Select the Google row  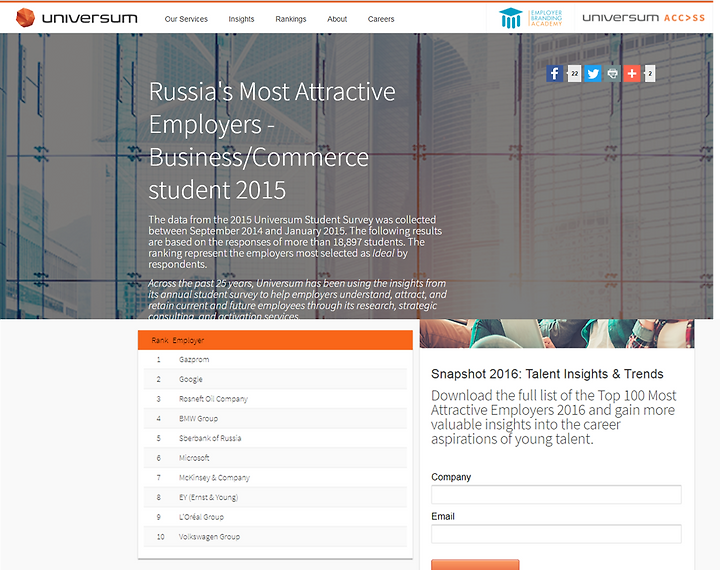coord(275,379)
